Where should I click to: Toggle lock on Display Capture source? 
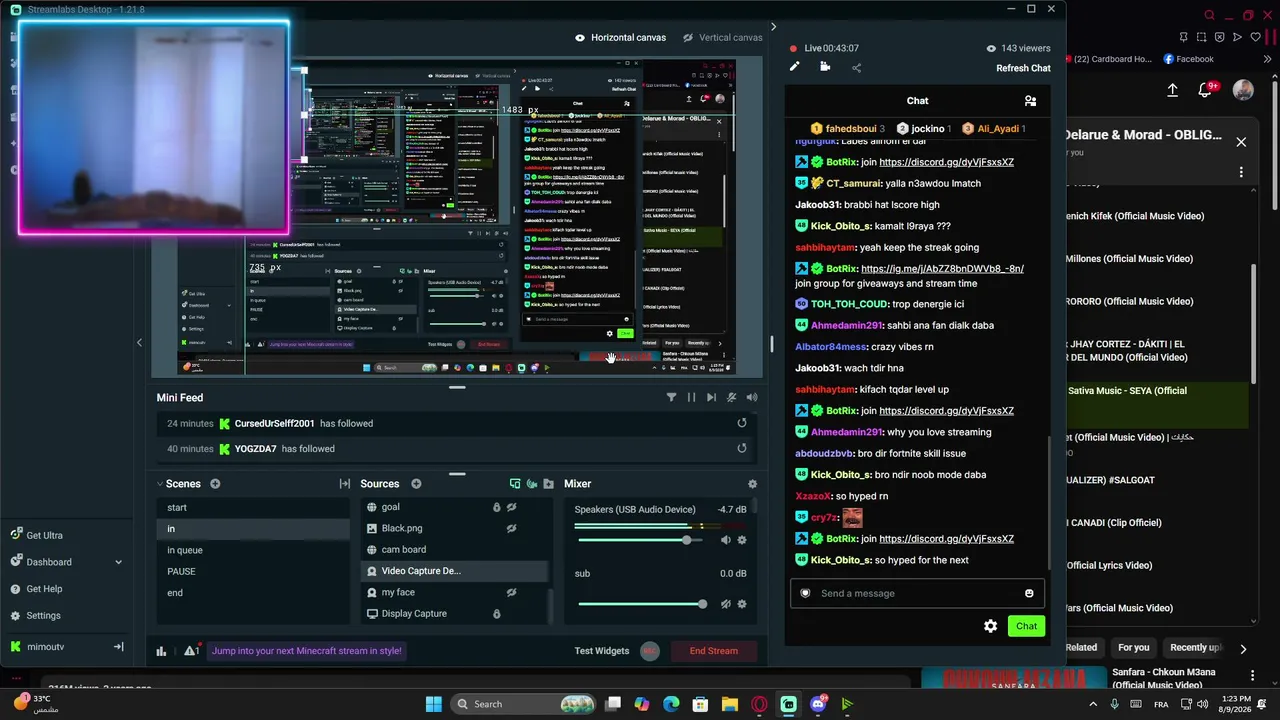[x=496, y=614]
